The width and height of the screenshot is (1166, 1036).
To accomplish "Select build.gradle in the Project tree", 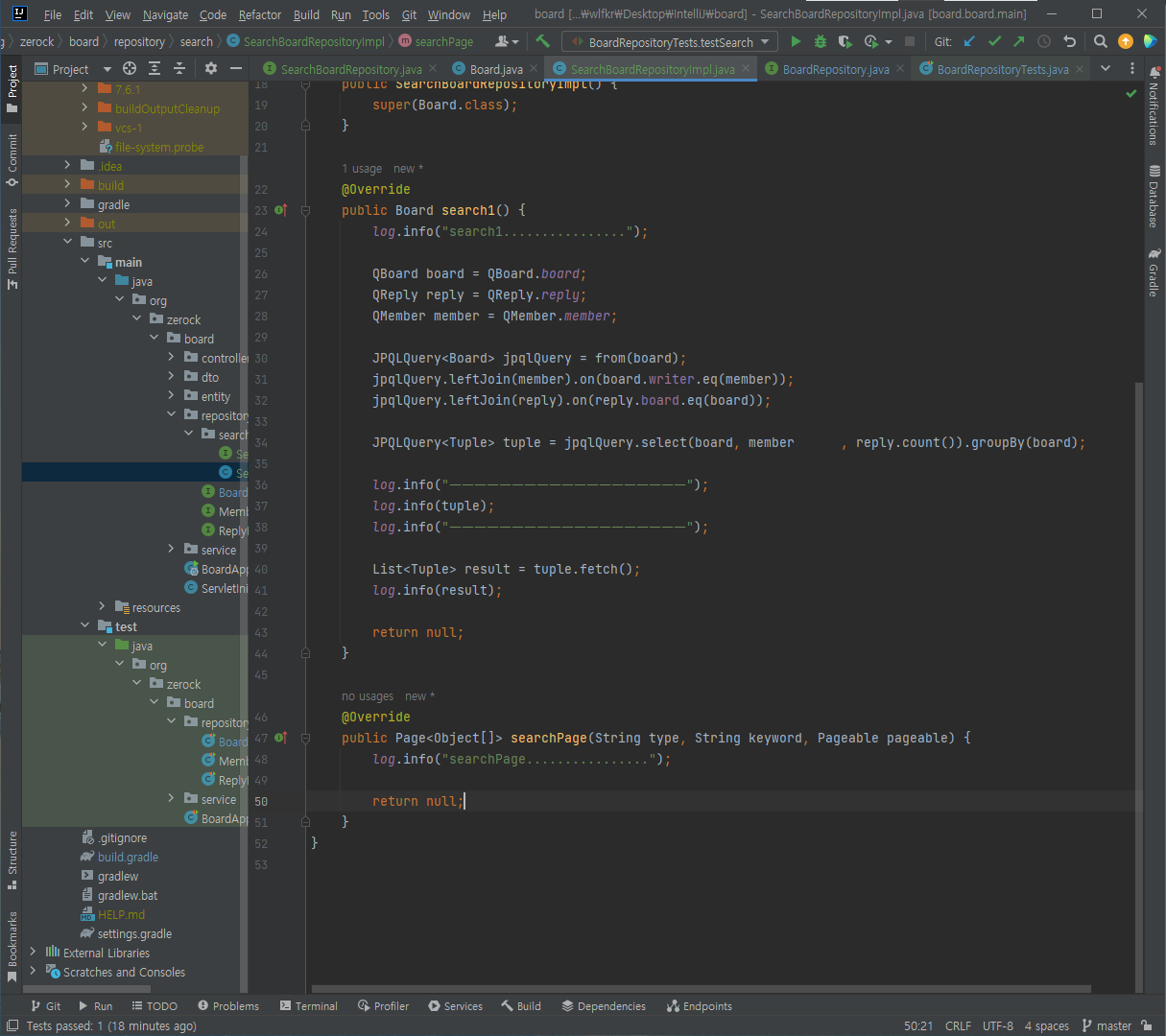I will (x=128, y=857).
